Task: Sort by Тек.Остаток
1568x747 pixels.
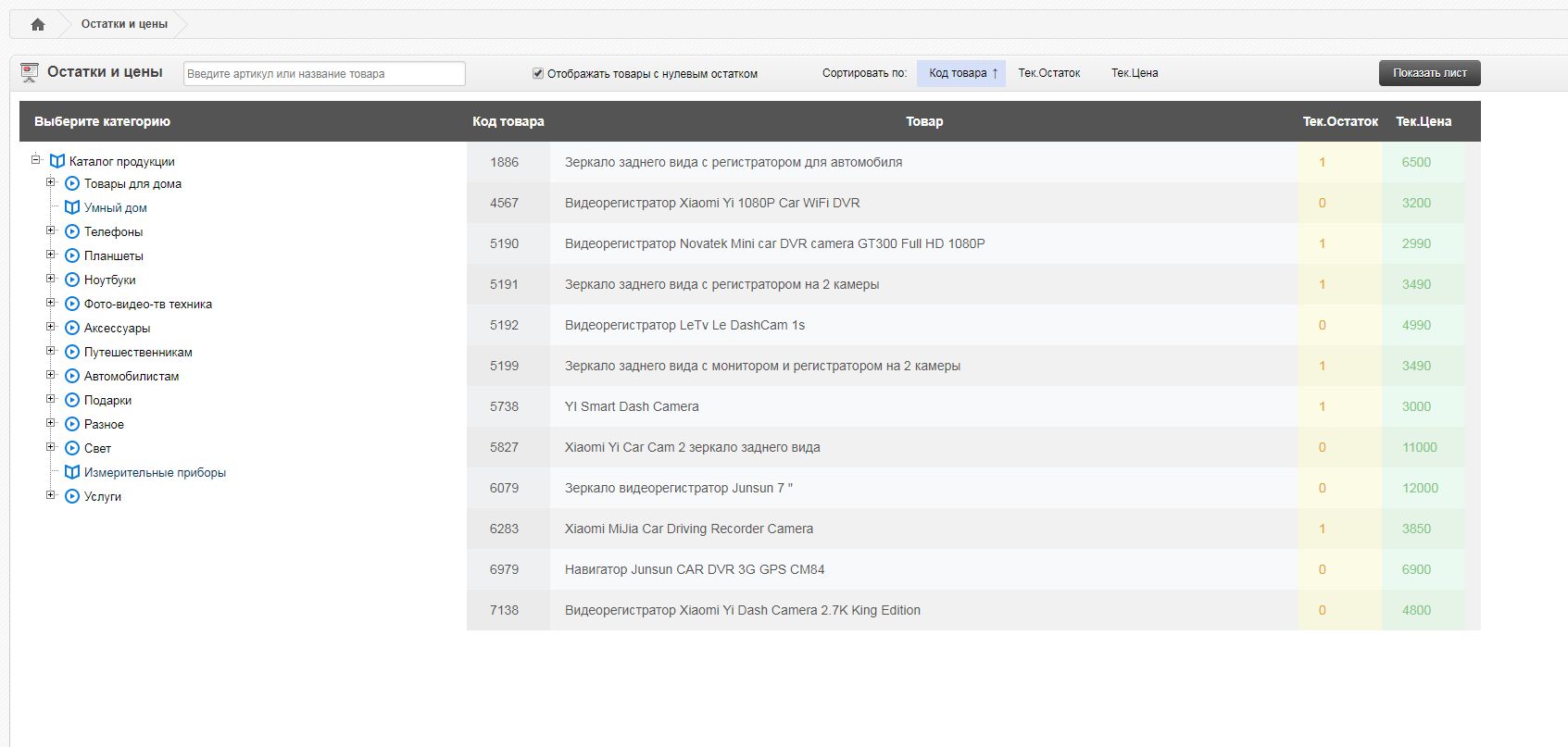Action: 1048,73
